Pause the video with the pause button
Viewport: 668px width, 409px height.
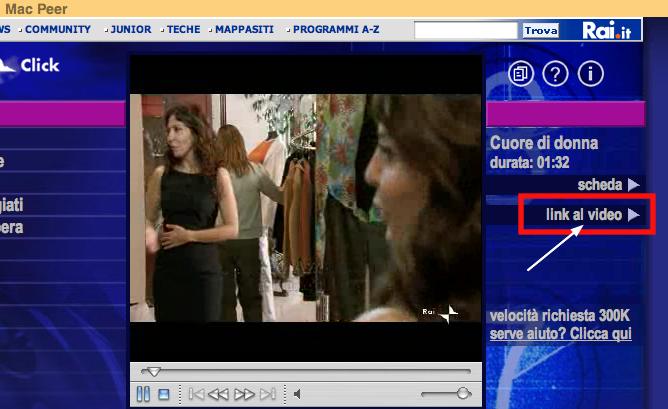tap(143, 394)
